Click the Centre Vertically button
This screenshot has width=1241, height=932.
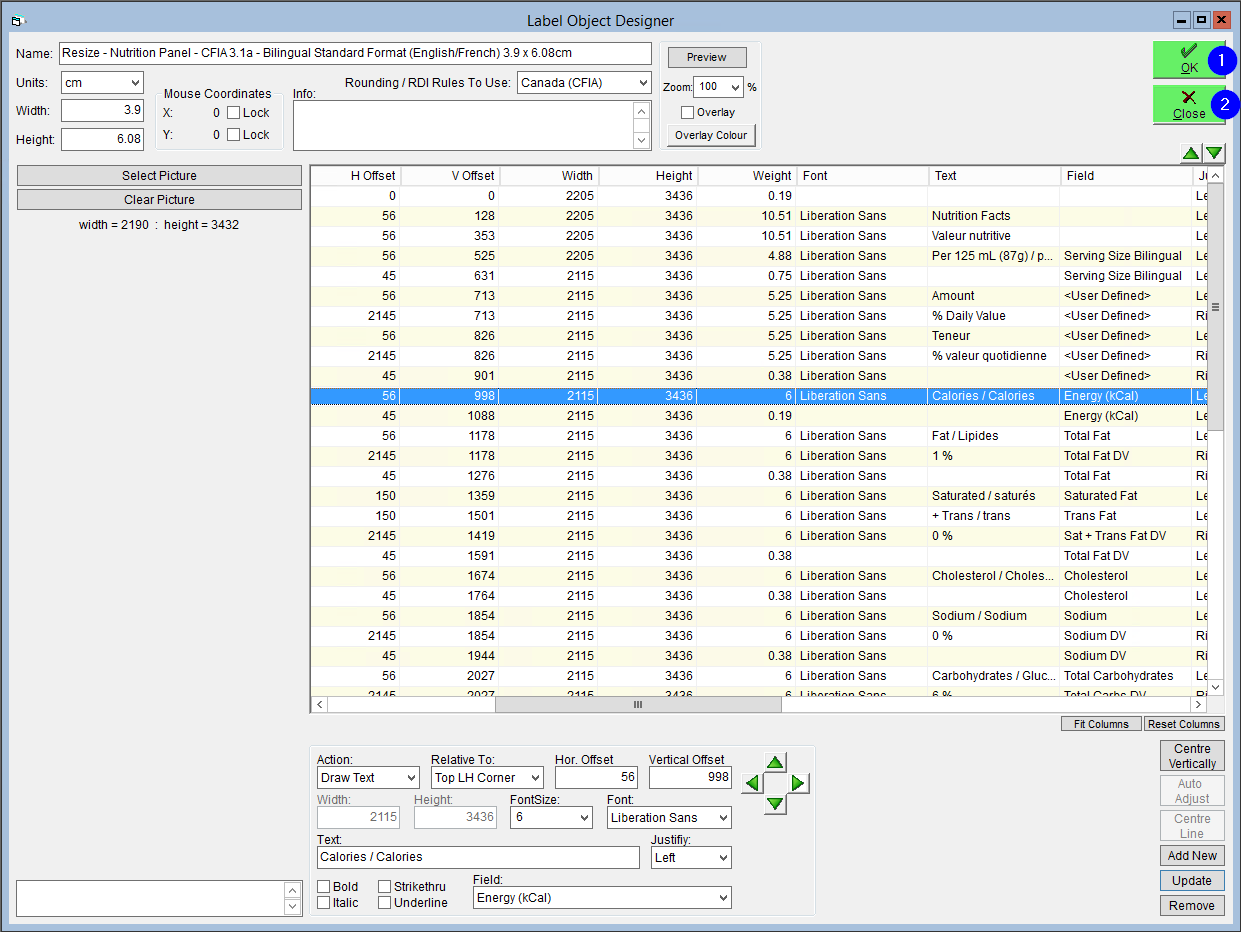(1192, 756)
